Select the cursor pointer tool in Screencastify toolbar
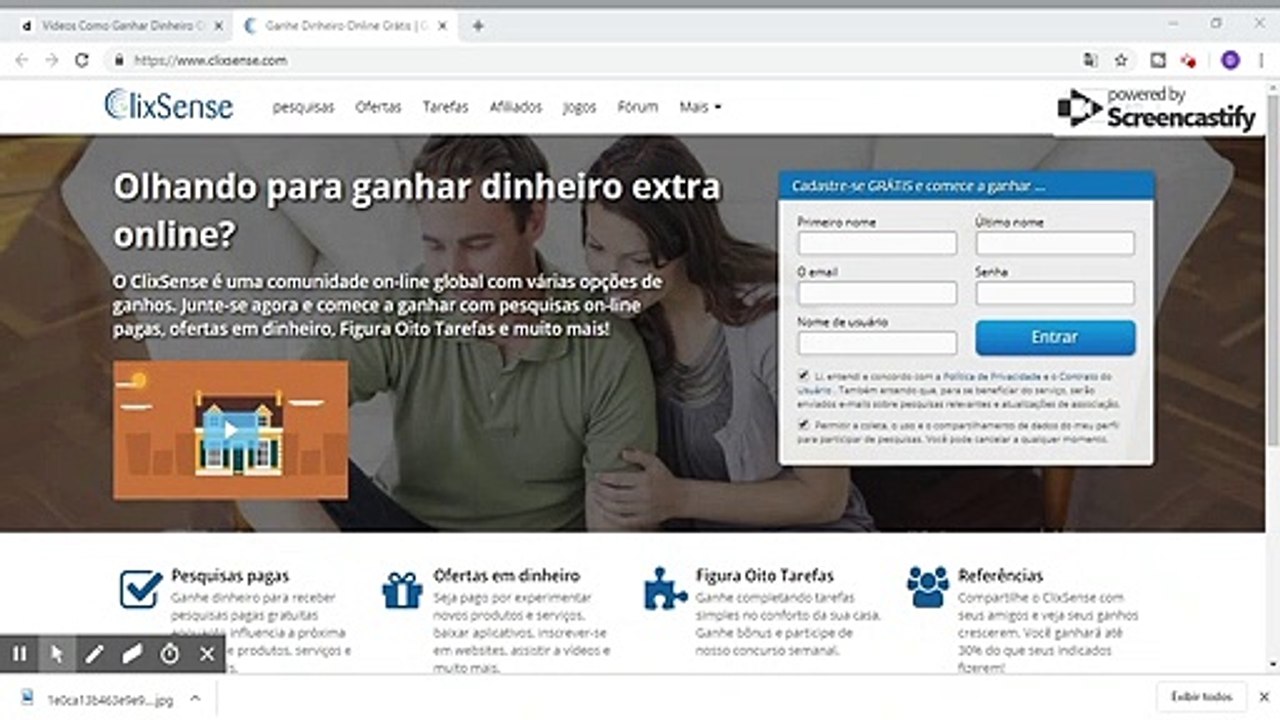Screen dimensions: 1280x720 [x=57, y=654]
